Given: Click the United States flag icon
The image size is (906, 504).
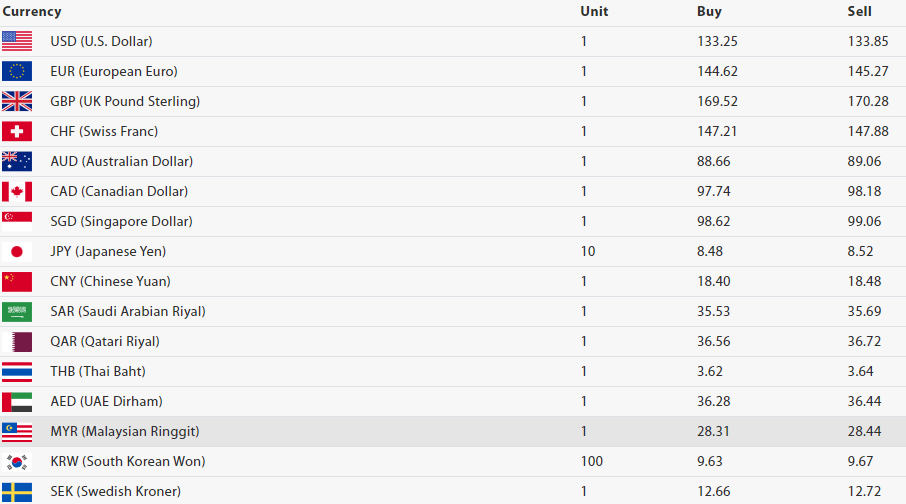Looking at the screenshot, I should (17, 41).
